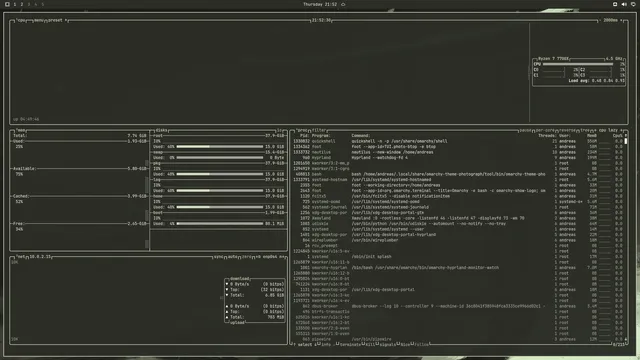The width and height of the screenshot is (640, 360).
Task: Switch to next network interface after enp6s0
Action: click(282, 257)
